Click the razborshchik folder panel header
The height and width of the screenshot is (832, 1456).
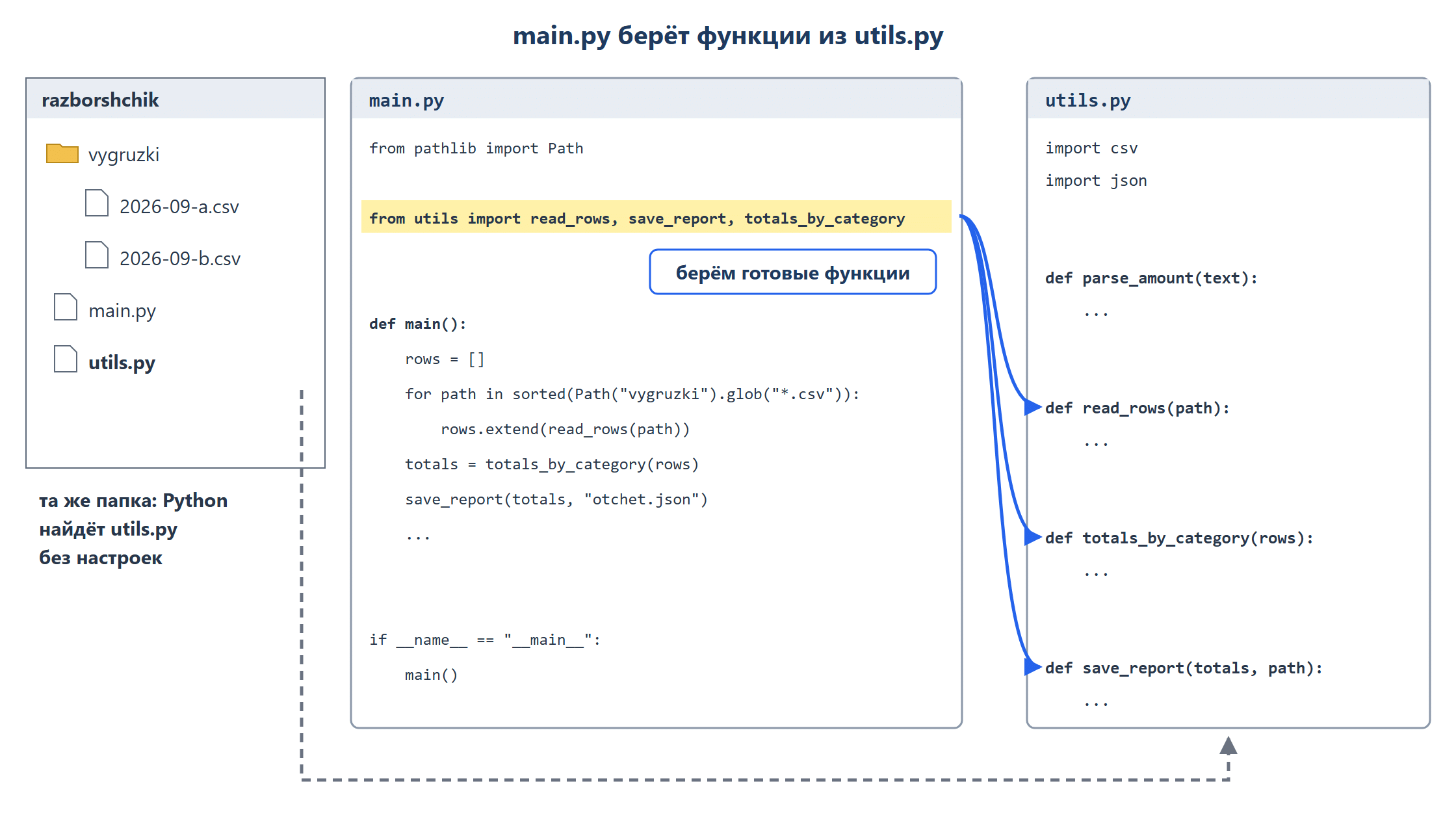(x=175, y=99)
